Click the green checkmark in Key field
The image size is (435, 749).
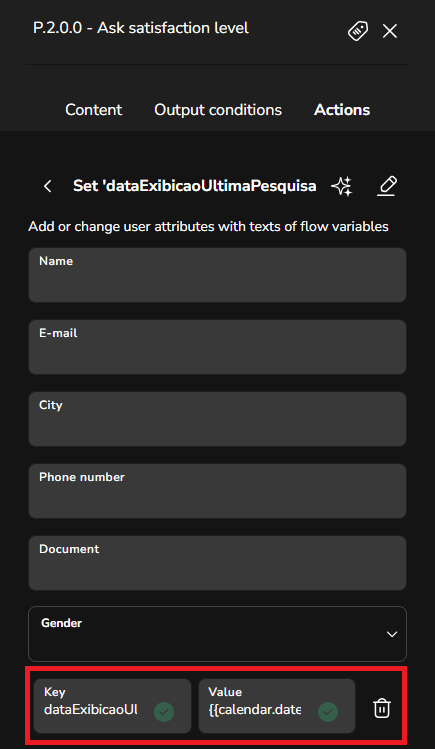tap(164, 712)
